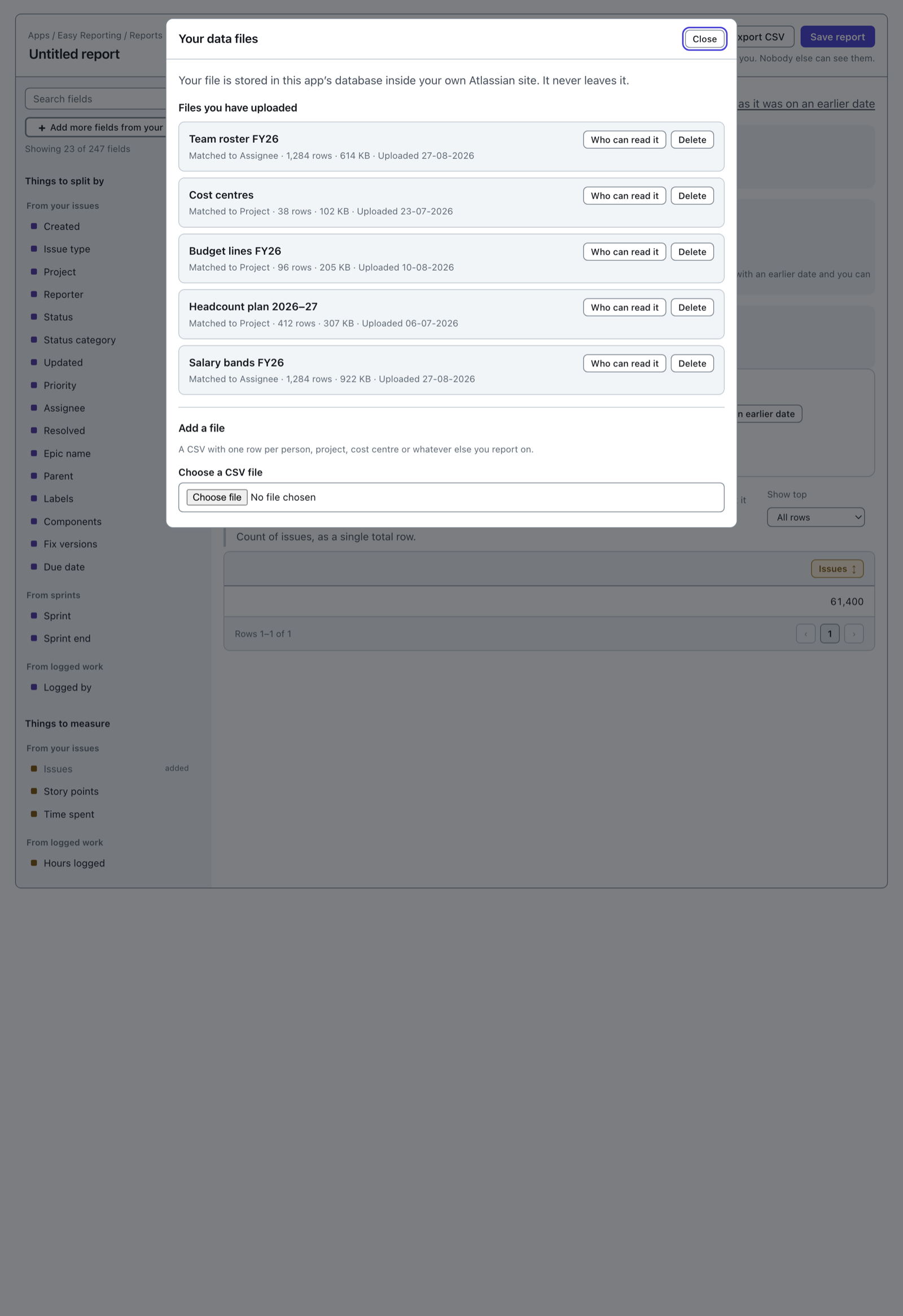The width and height of the screenshot is (903, 1316).
Task: Open who can read Salary bands FY26
Action: click(624, 363)
